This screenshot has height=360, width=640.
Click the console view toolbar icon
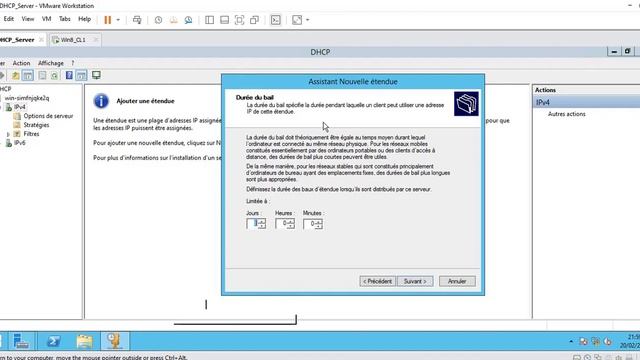[x=276, y=20]
